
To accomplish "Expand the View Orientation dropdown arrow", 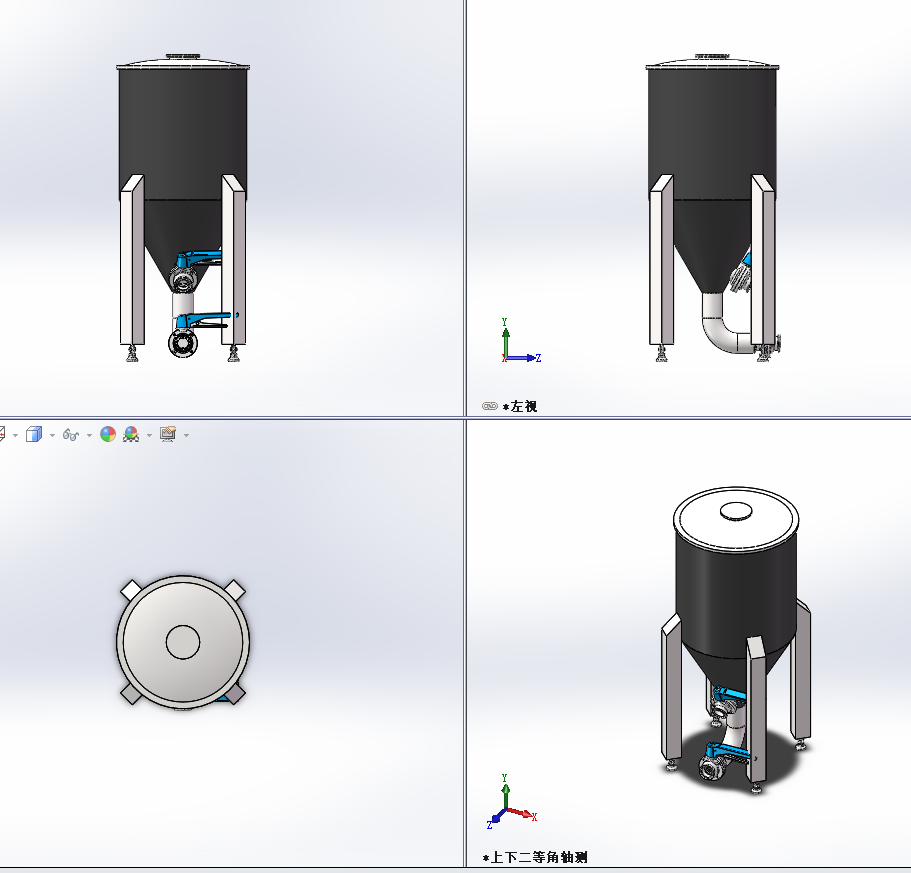I will 15,435.
